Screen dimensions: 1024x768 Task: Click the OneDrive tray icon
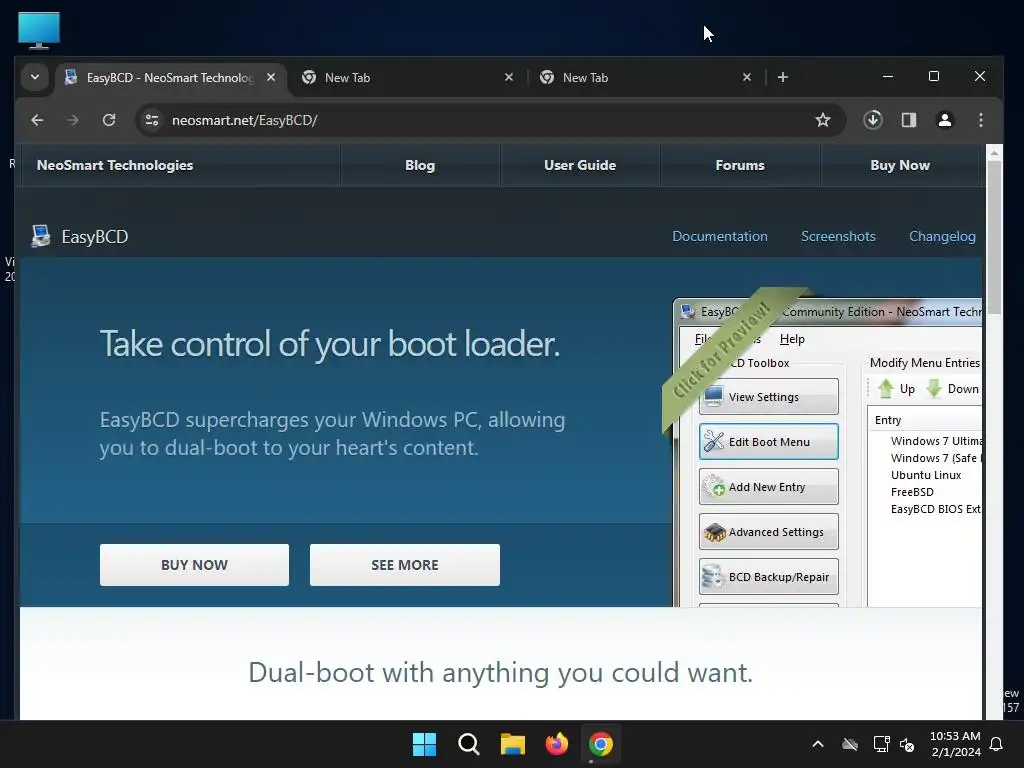click(x=850, y=744)
